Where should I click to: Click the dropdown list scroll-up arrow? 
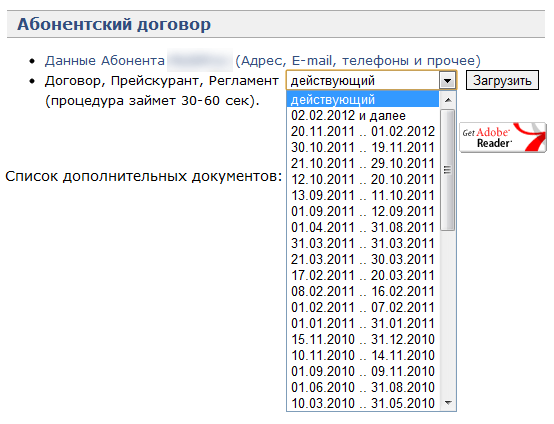click(448, 100)
